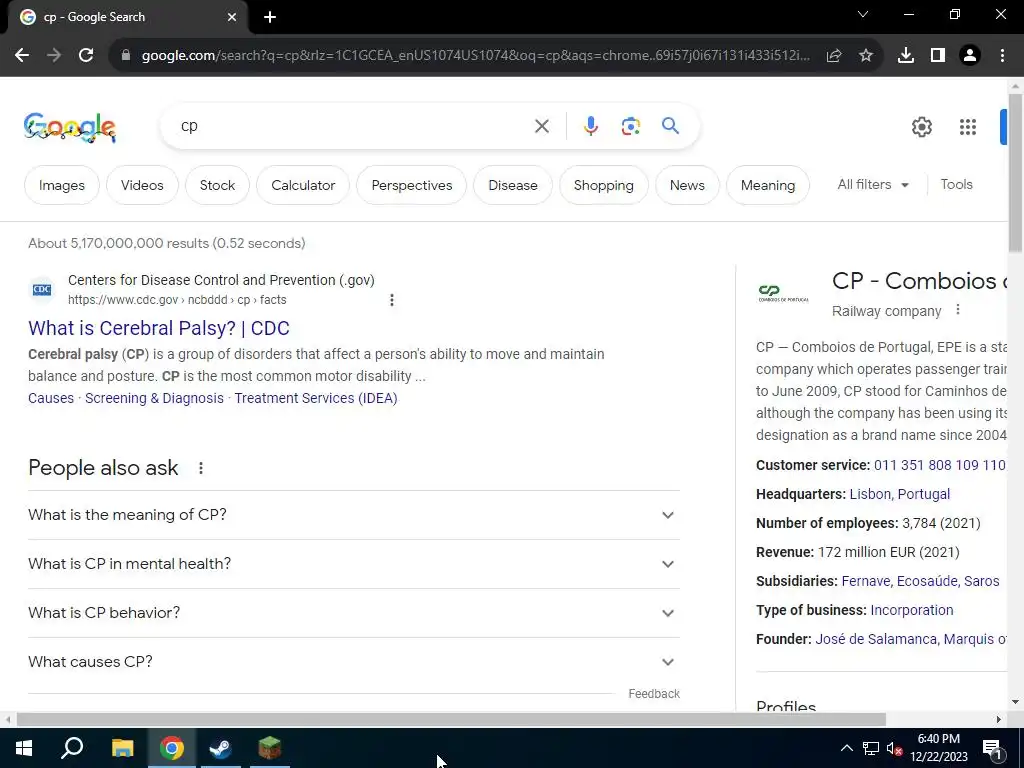
Task: Open Chrome downloads icon
Action: (906, 56)
